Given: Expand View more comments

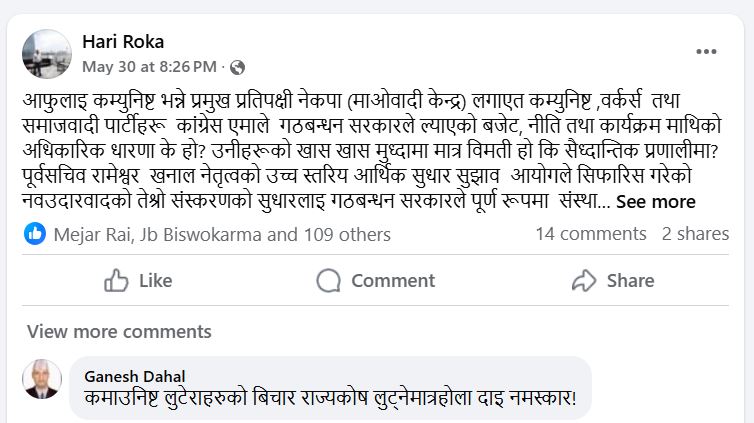Looking at the screenshot, I should (105, 331).
